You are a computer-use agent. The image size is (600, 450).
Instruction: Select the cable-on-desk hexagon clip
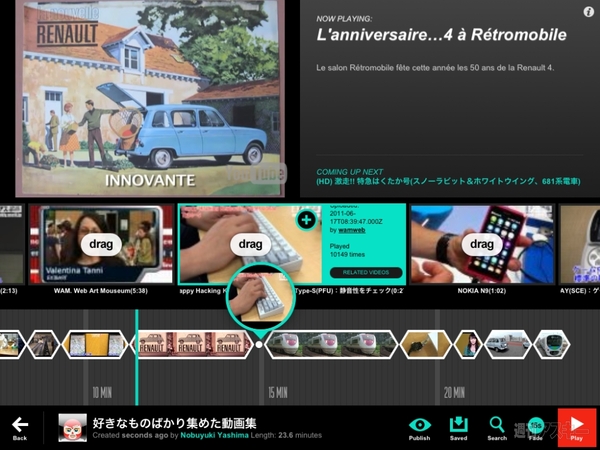426,344
